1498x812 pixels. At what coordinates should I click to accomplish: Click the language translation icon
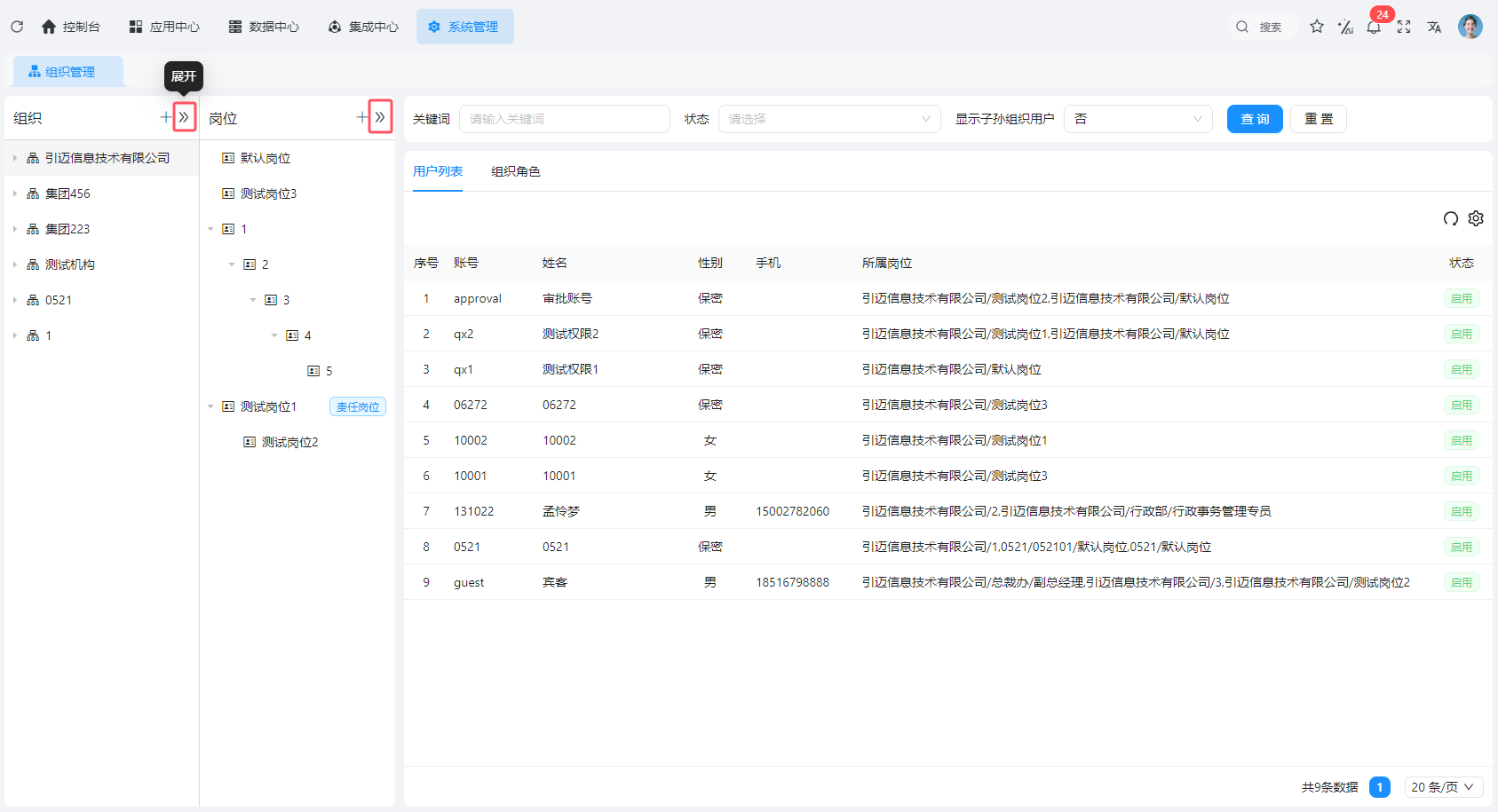(1434, 27)
